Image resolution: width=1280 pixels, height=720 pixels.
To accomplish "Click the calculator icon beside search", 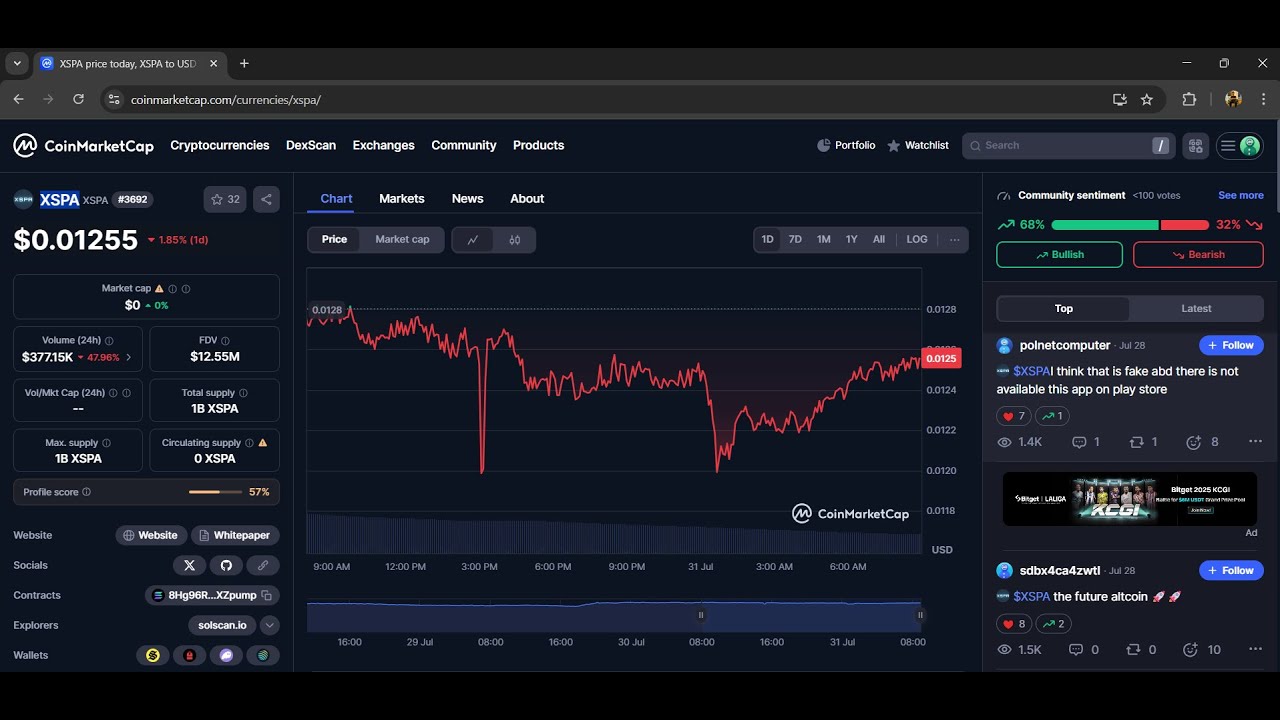I will tap(1195, 146).
